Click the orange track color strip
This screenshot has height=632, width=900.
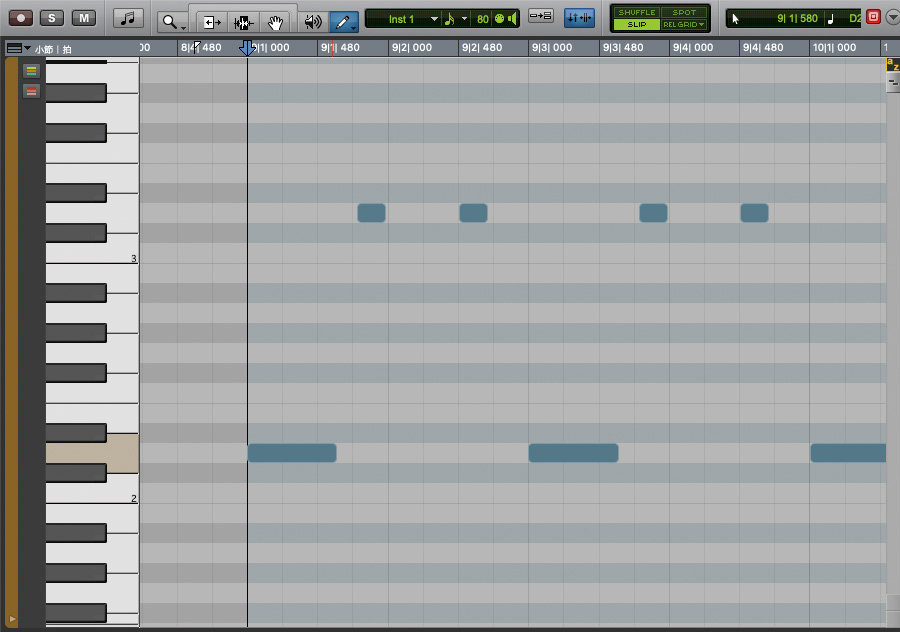[x=11, y=342]
